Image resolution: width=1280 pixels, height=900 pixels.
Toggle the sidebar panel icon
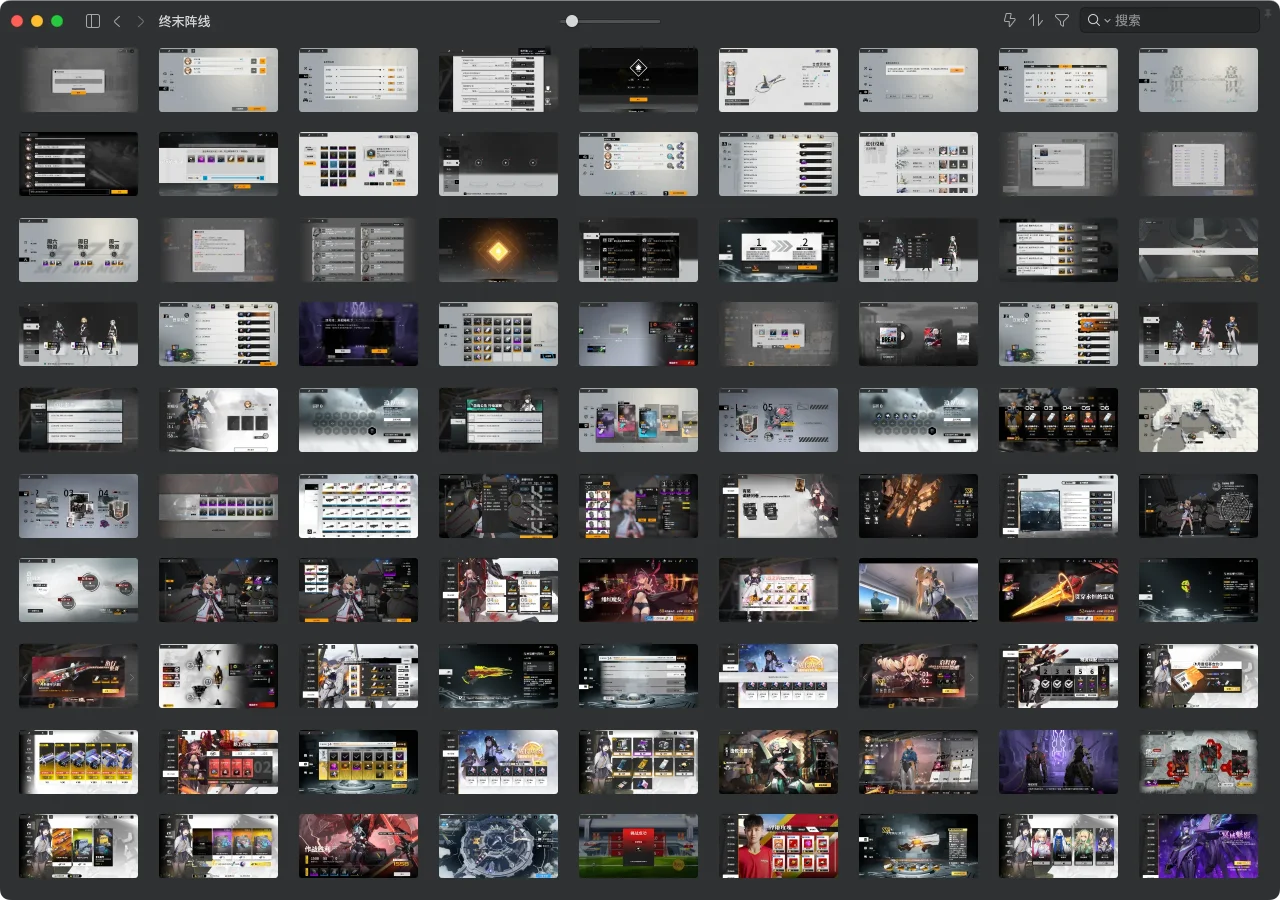(93, 21)
